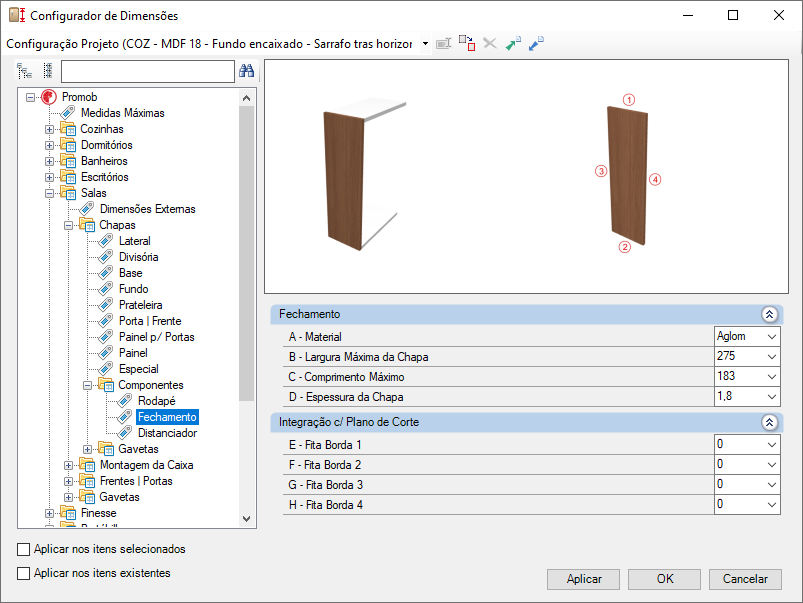Select Painel p/ Portas tree item
The image size is (803, 603).
(157, 337)
